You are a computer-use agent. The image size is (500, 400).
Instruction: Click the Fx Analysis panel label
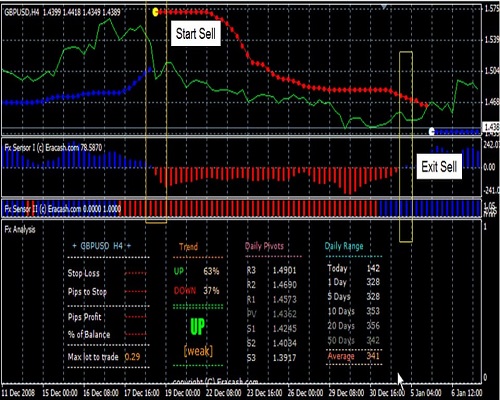(x=20, y=229)
